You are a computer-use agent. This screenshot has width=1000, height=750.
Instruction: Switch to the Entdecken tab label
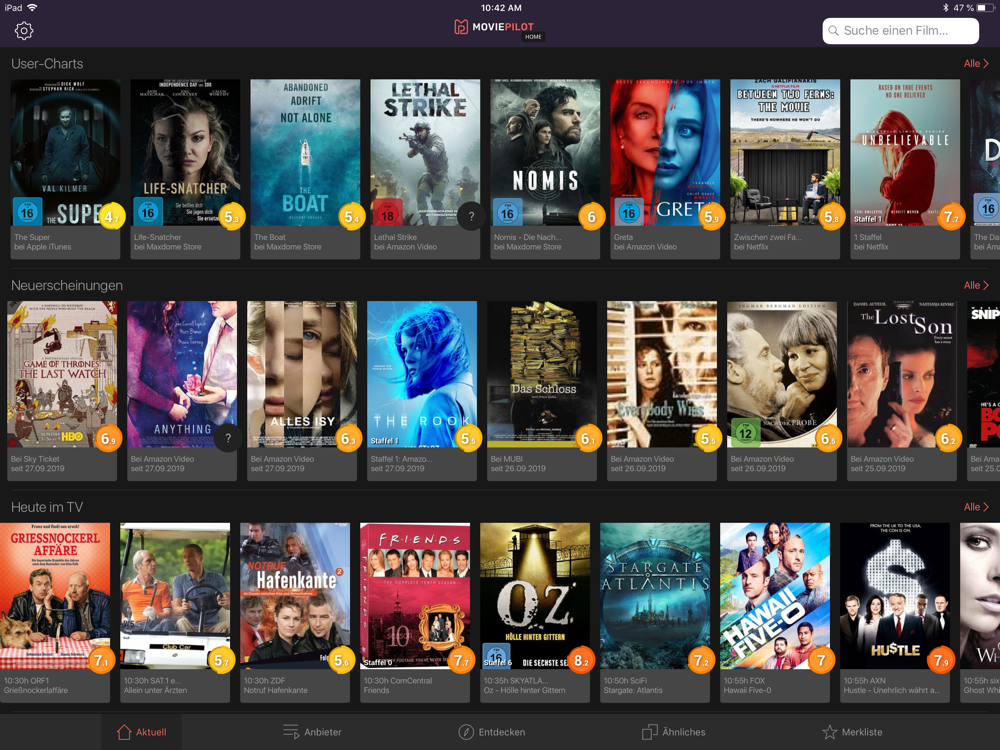click(502, 732)
